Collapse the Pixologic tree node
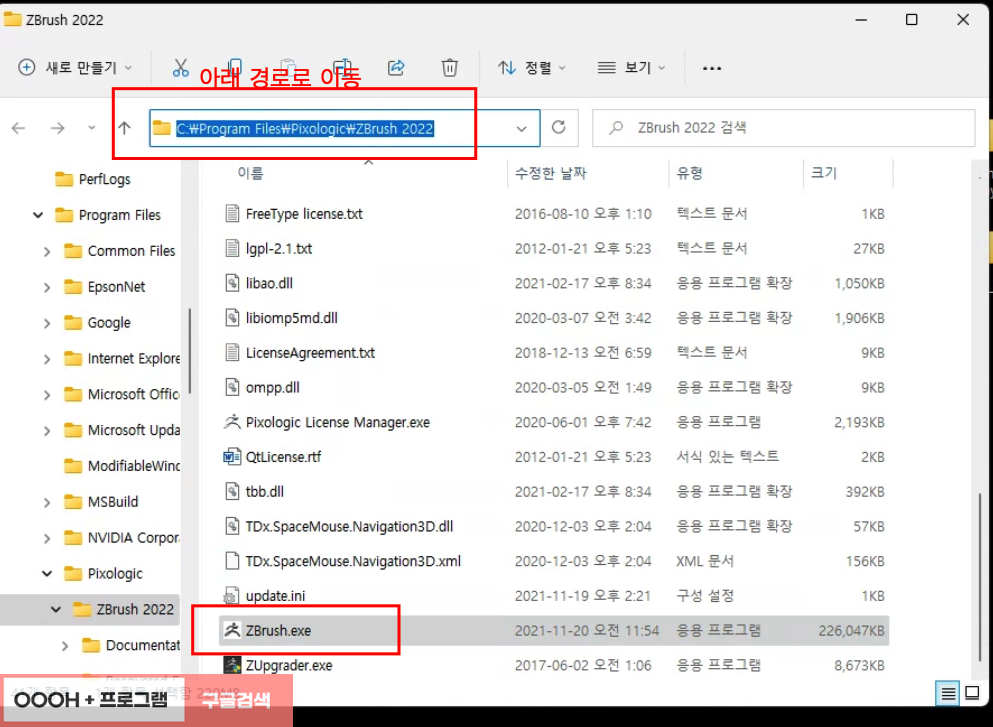 (47, 573)
